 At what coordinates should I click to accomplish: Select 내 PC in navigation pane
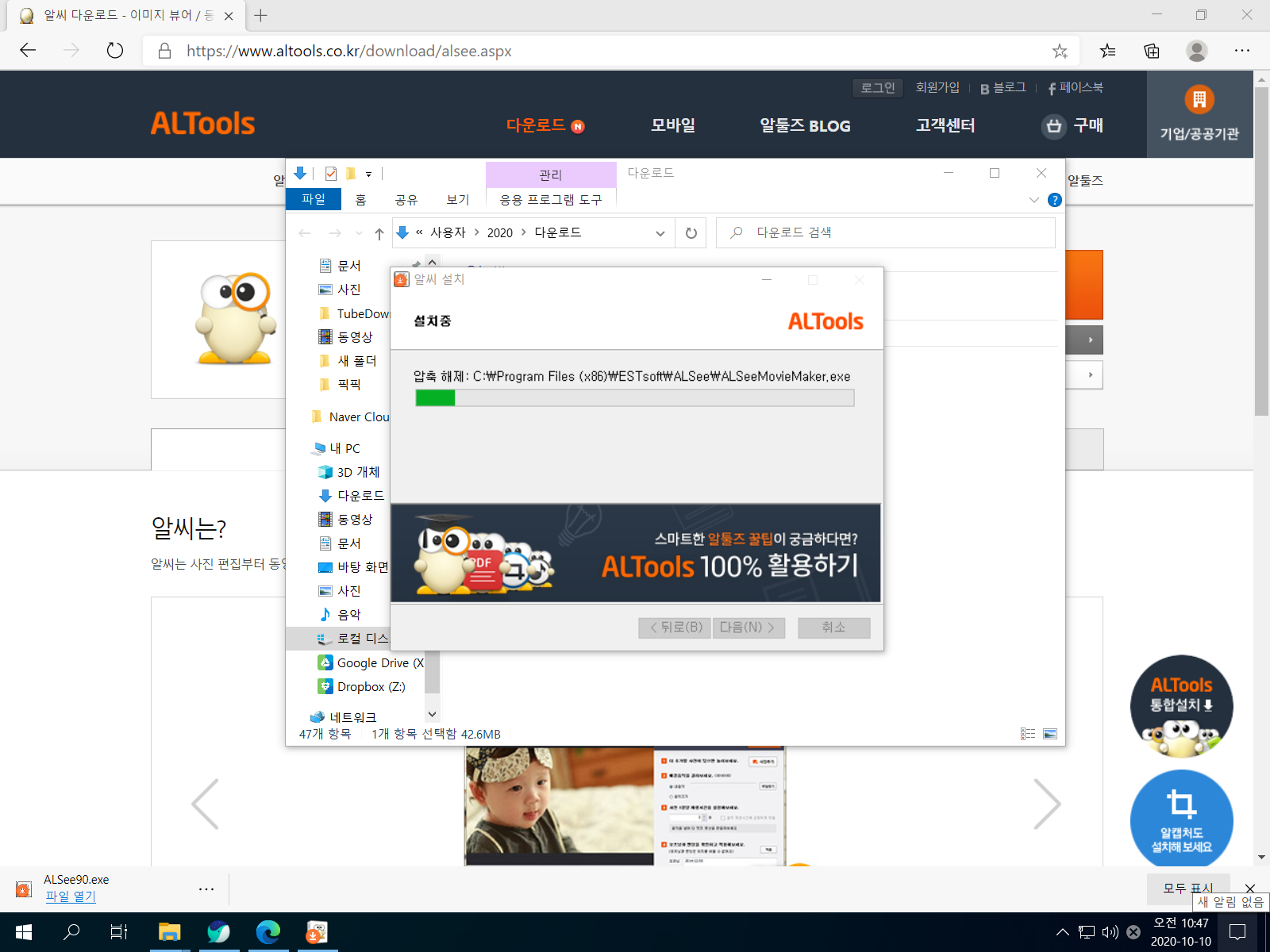coord(337,448)
